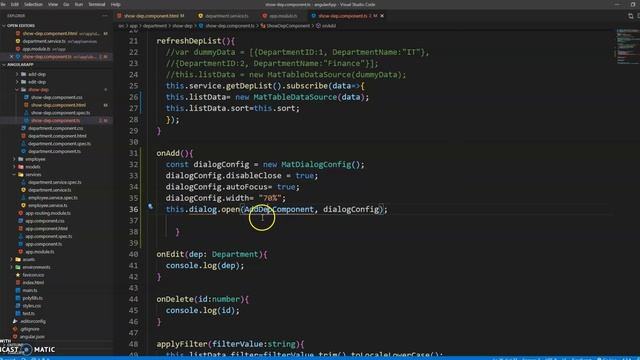Open favicon.ico file
Screen dimensions: 640x360
coord(33,275)
